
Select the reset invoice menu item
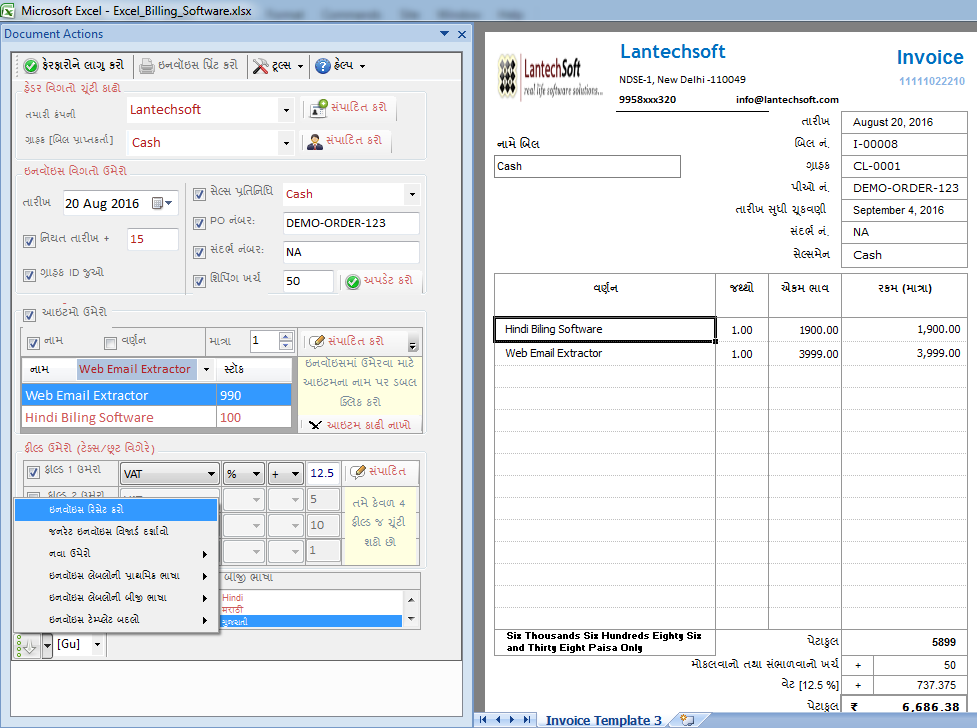tap(117, 509)
